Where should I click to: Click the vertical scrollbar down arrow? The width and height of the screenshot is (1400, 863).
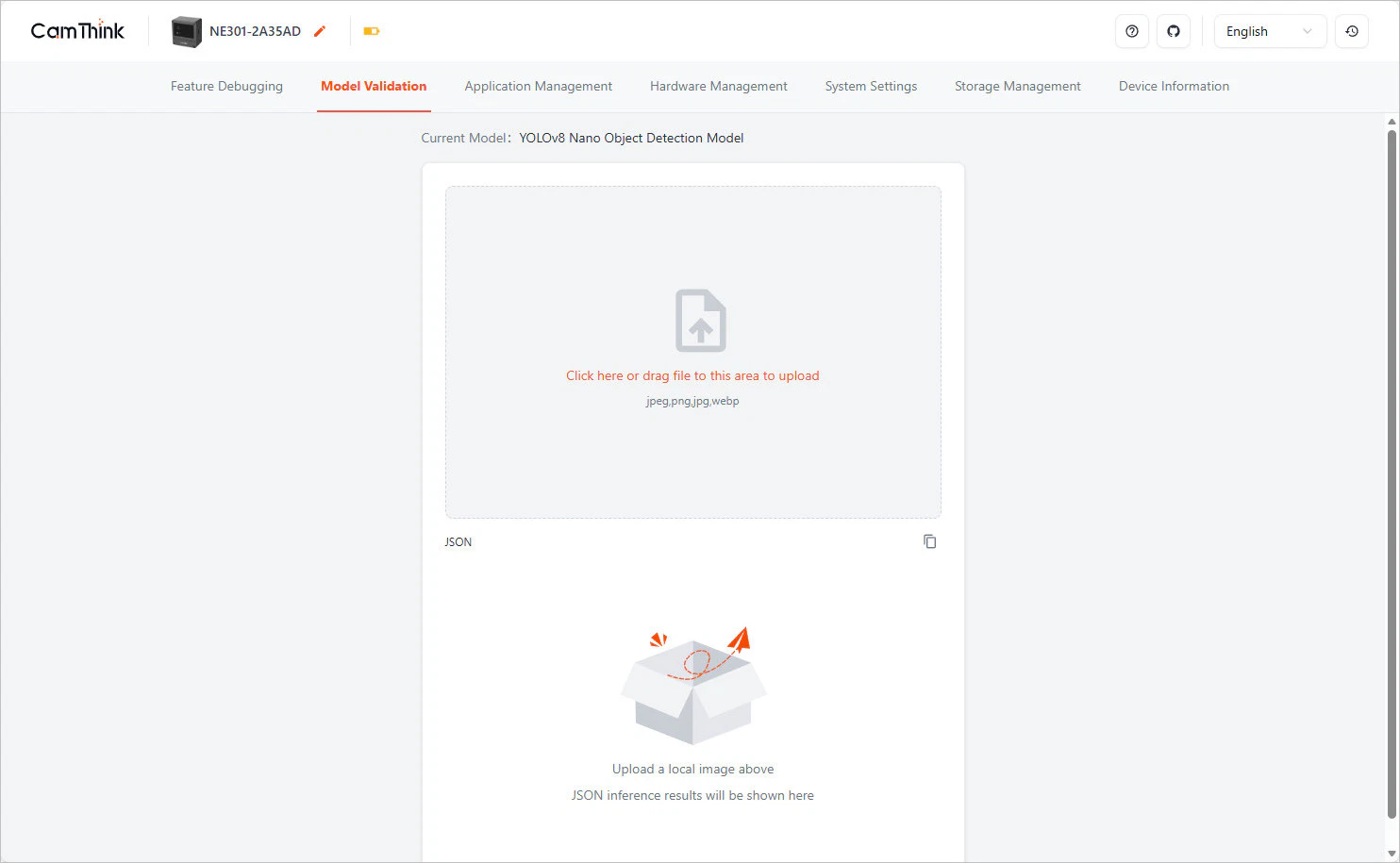1392,854
